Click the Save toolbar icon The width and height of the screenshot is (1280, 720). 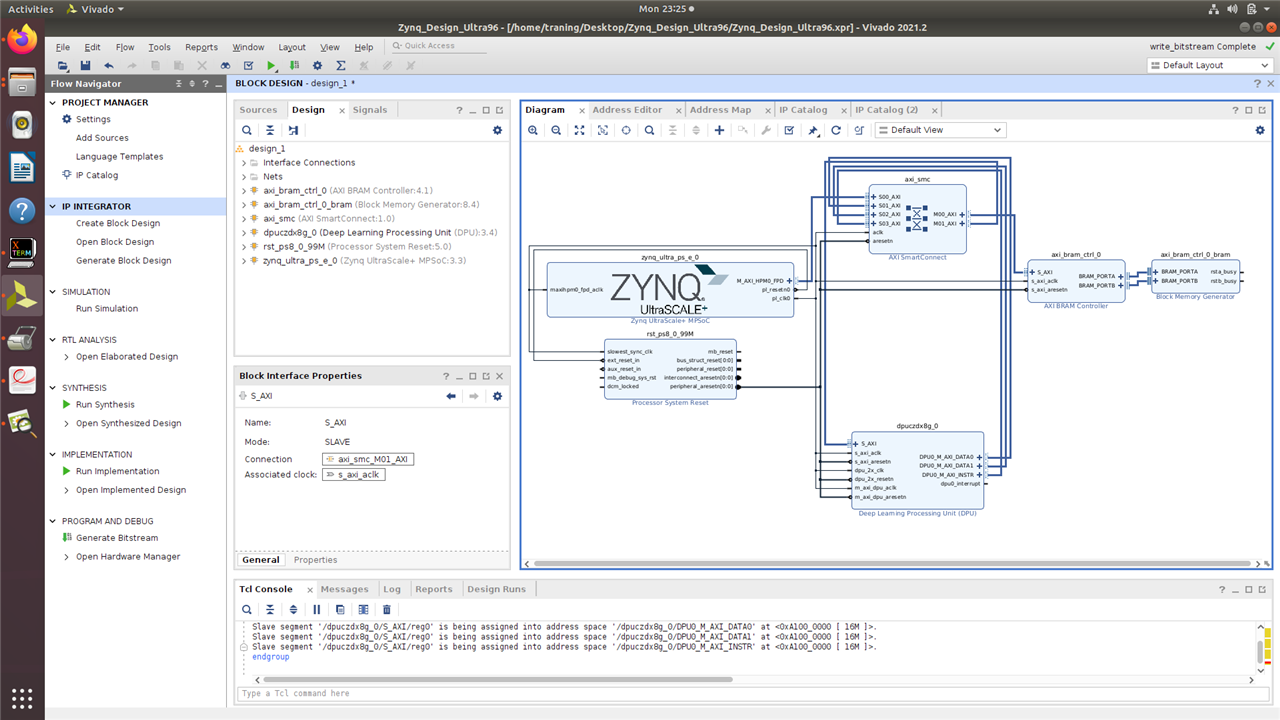coord(85,65)
